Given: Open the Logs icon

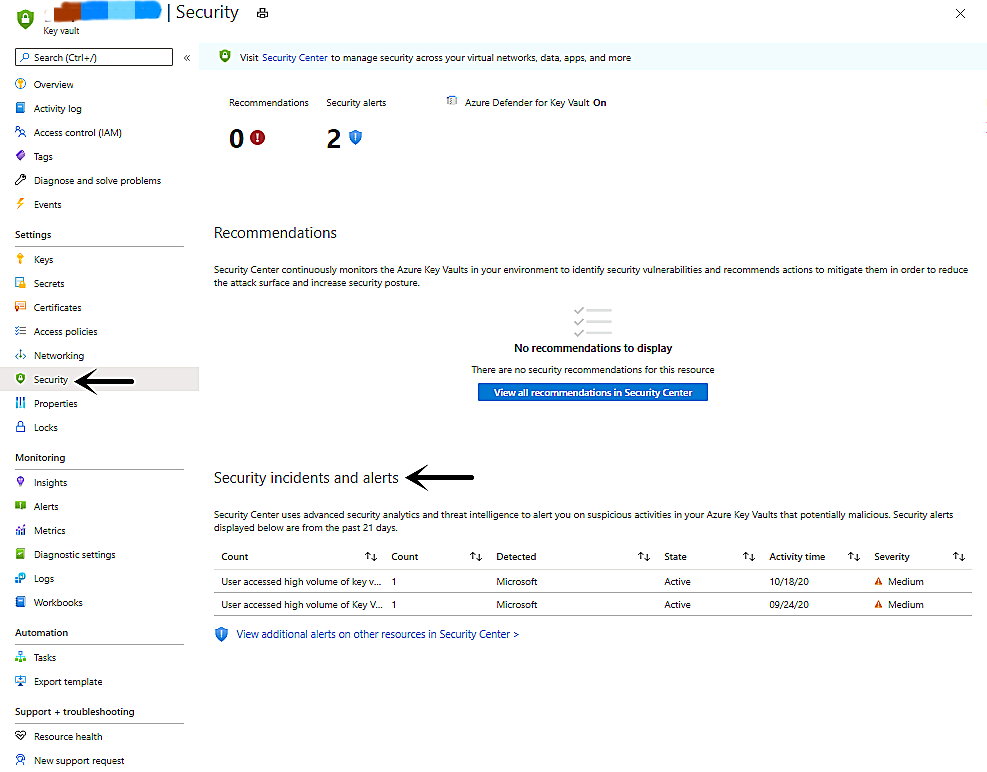Looking at the screenshot, I should tap(21, 577).
